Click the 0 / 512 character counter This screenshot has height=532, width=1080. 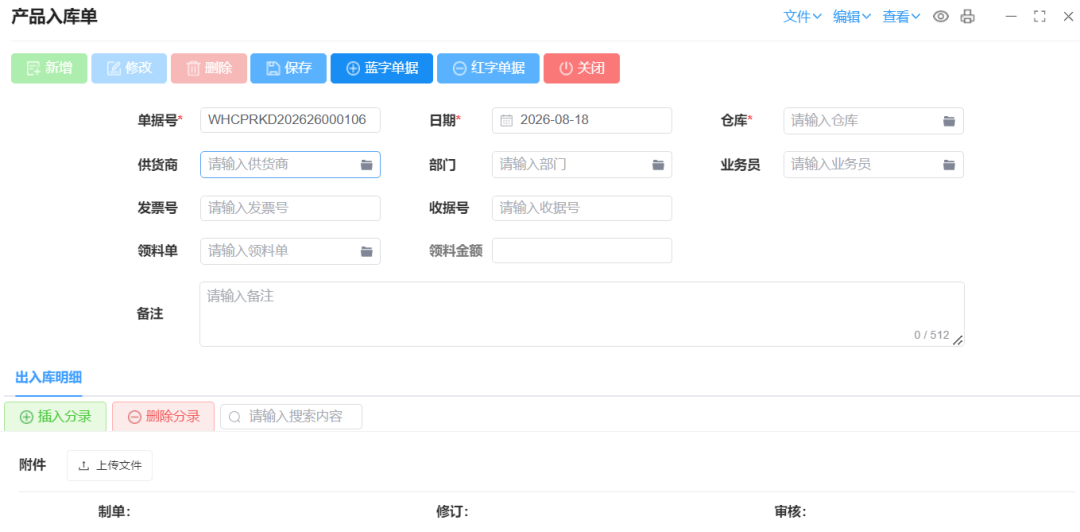coord(931,335)
